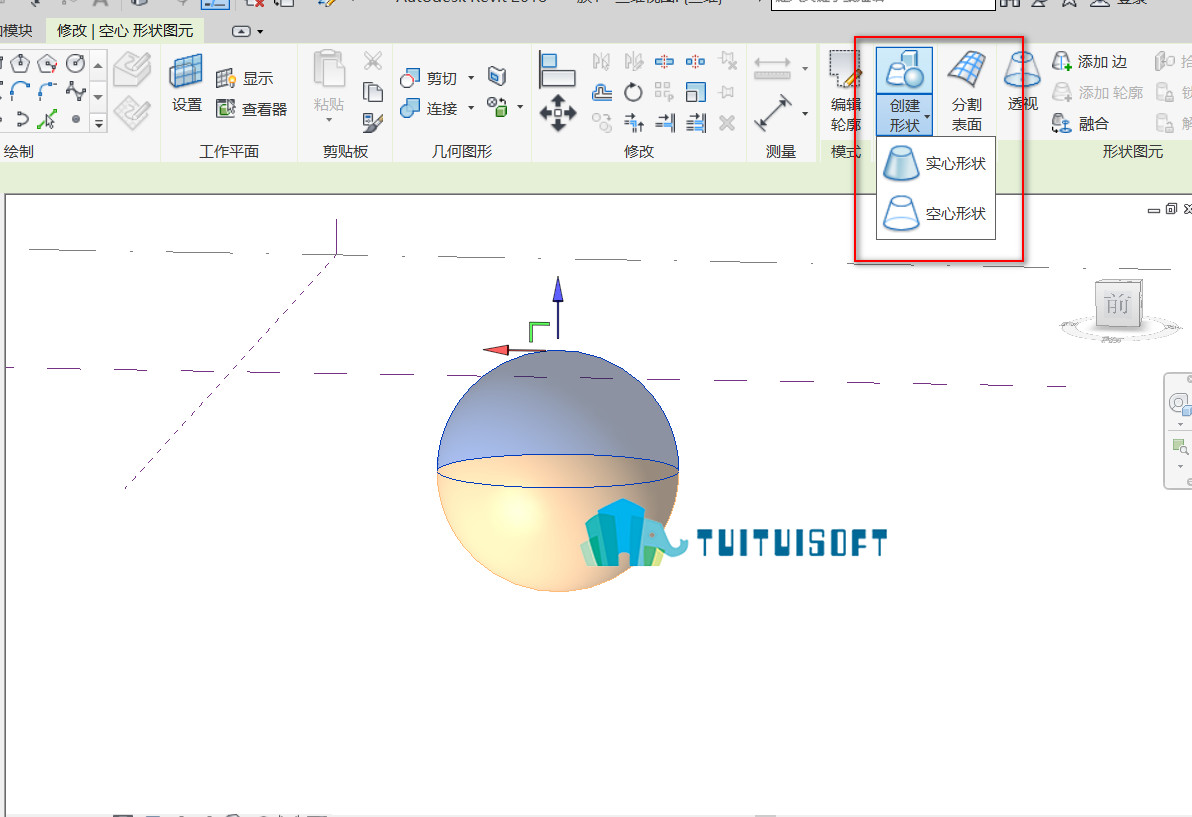Select the inscribed polygon draw tool

pos(21,63)
